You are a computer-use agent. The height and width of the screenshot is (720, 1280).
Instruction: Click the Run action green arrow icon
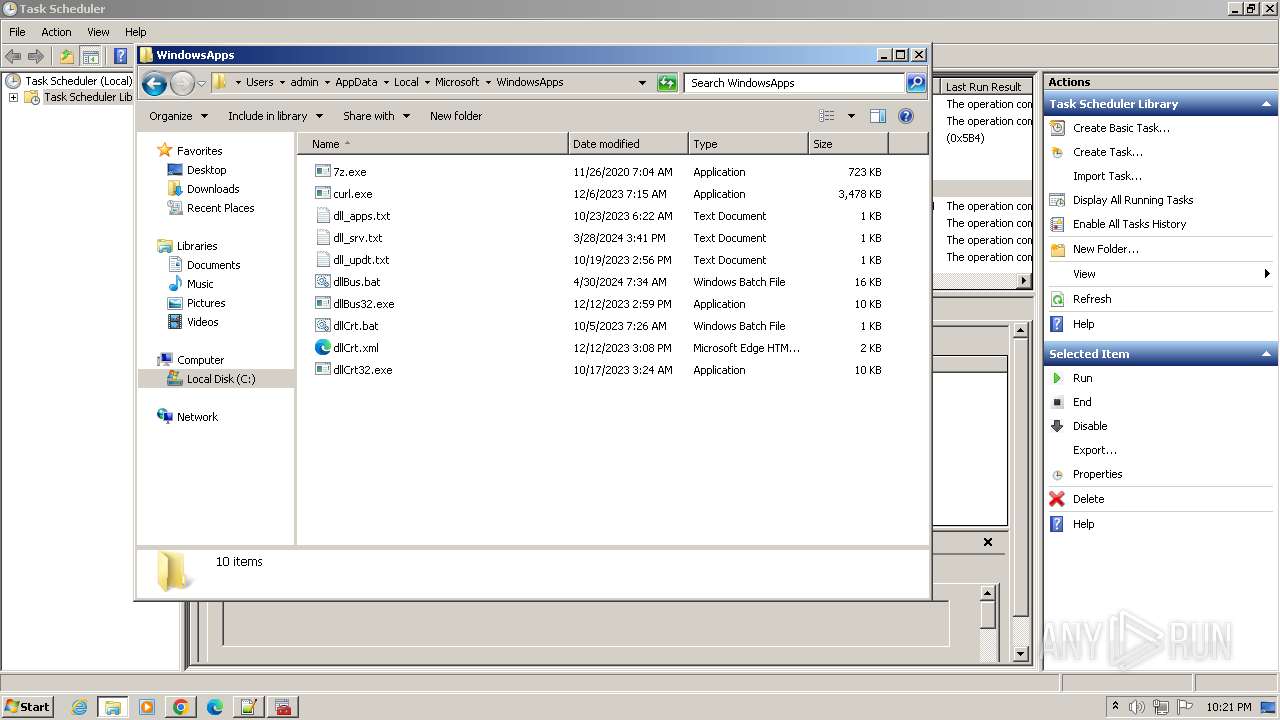click(x=1058, y=378)
